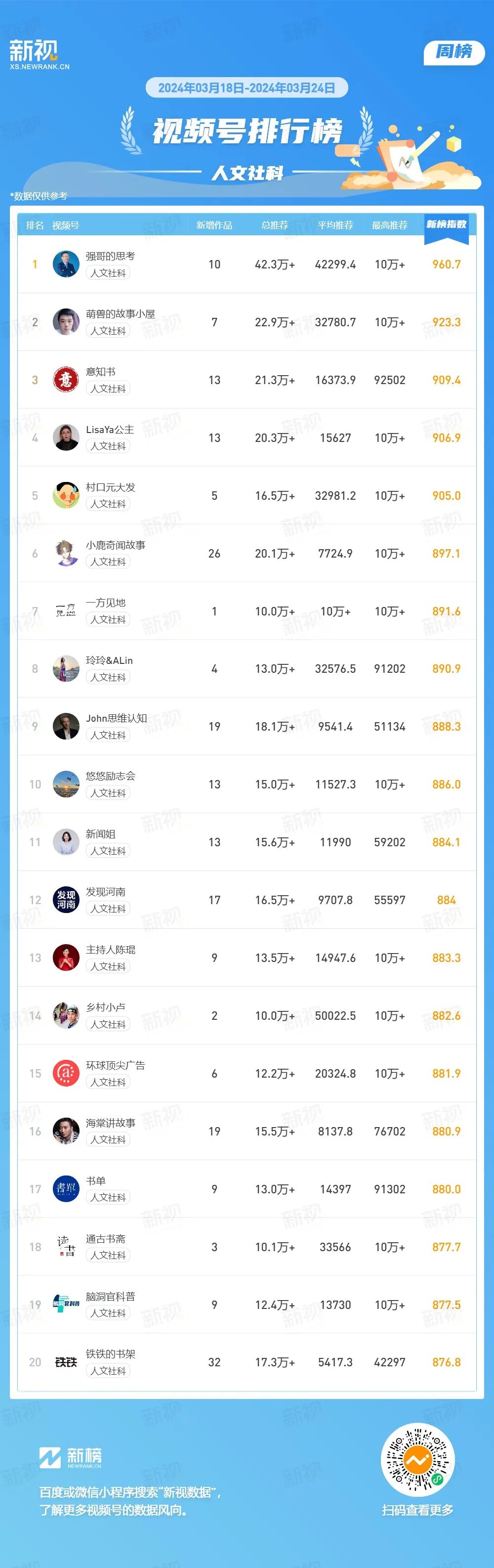Open the 书单 blue avatar icon
This screenshot has width=494, height=1568.
point(66,1189)
